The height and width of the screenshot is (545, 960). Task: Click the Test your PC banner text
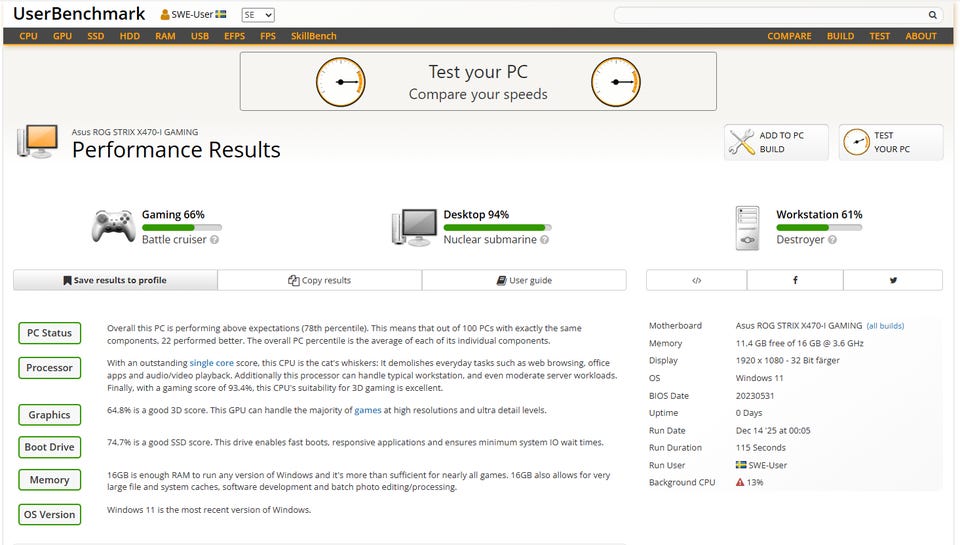[478, 72]
